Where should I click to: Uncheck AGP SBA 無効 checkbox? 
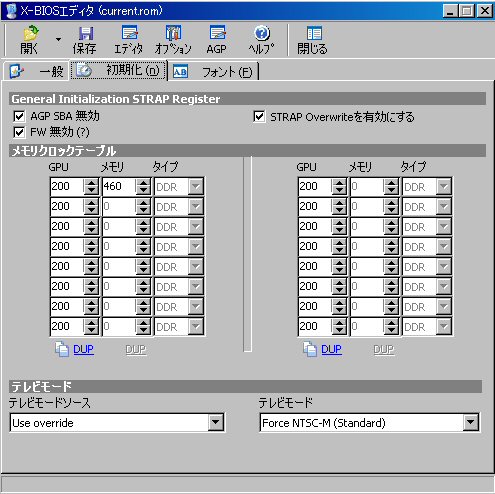[19, 116]
